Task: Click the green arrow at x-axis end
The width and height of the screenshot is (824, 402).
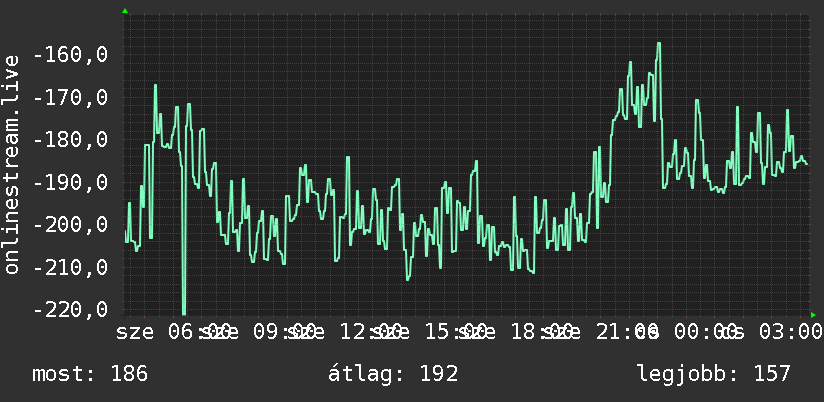Action: pos(813,315)
